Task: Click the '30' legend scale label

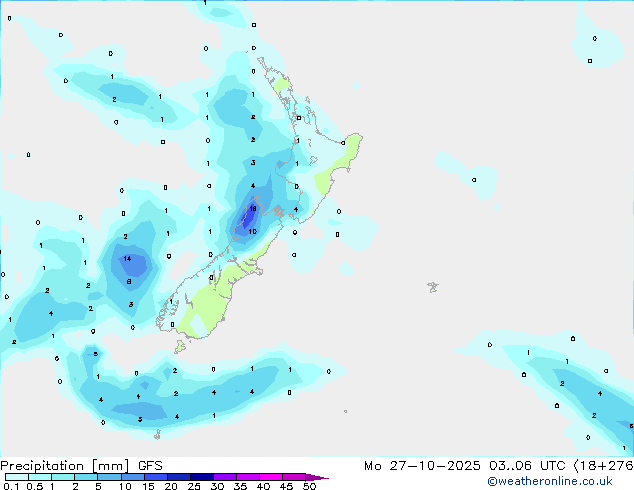Action: pyautogui.click(x=217, y=486)
